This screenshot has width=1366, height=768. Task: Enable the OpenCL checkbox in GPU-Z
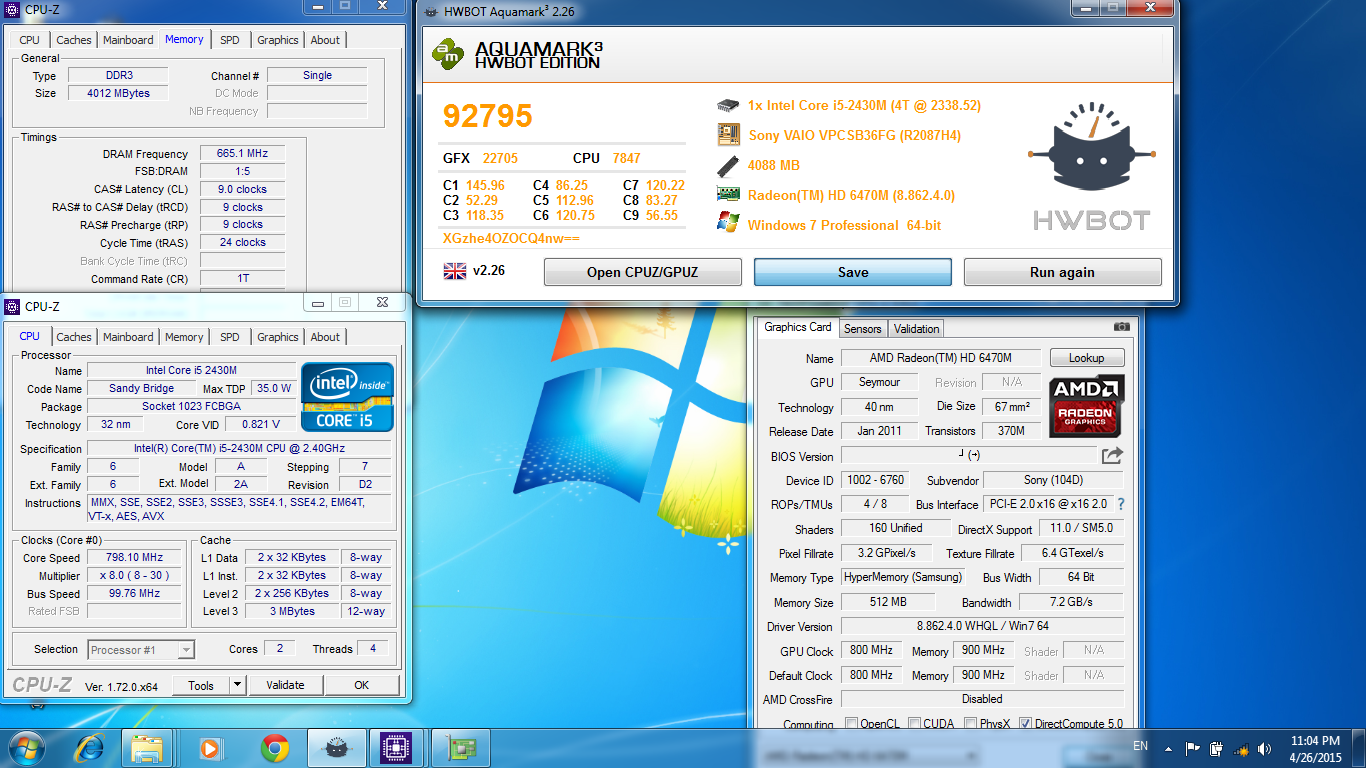851,724
